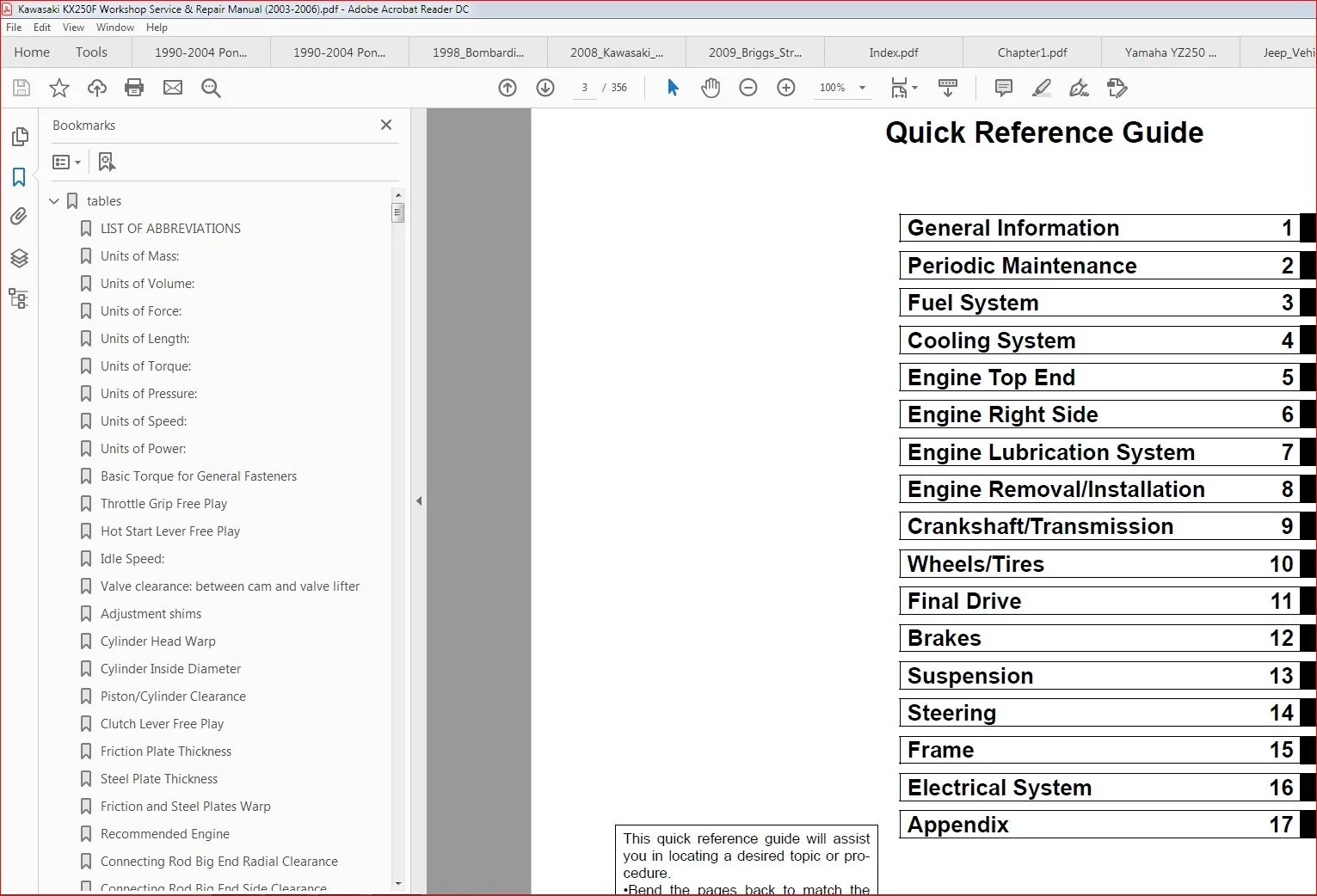Jump to Crankshaft/Transmission chapter 9

coord(1099,526)
